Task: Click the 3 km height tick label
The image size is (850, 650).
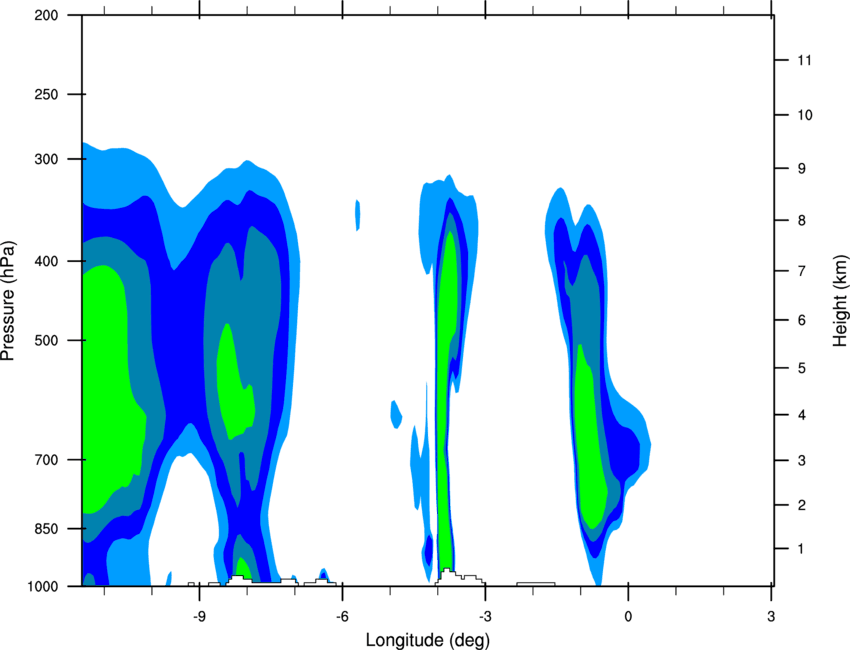Action: [x=802, y=461]
